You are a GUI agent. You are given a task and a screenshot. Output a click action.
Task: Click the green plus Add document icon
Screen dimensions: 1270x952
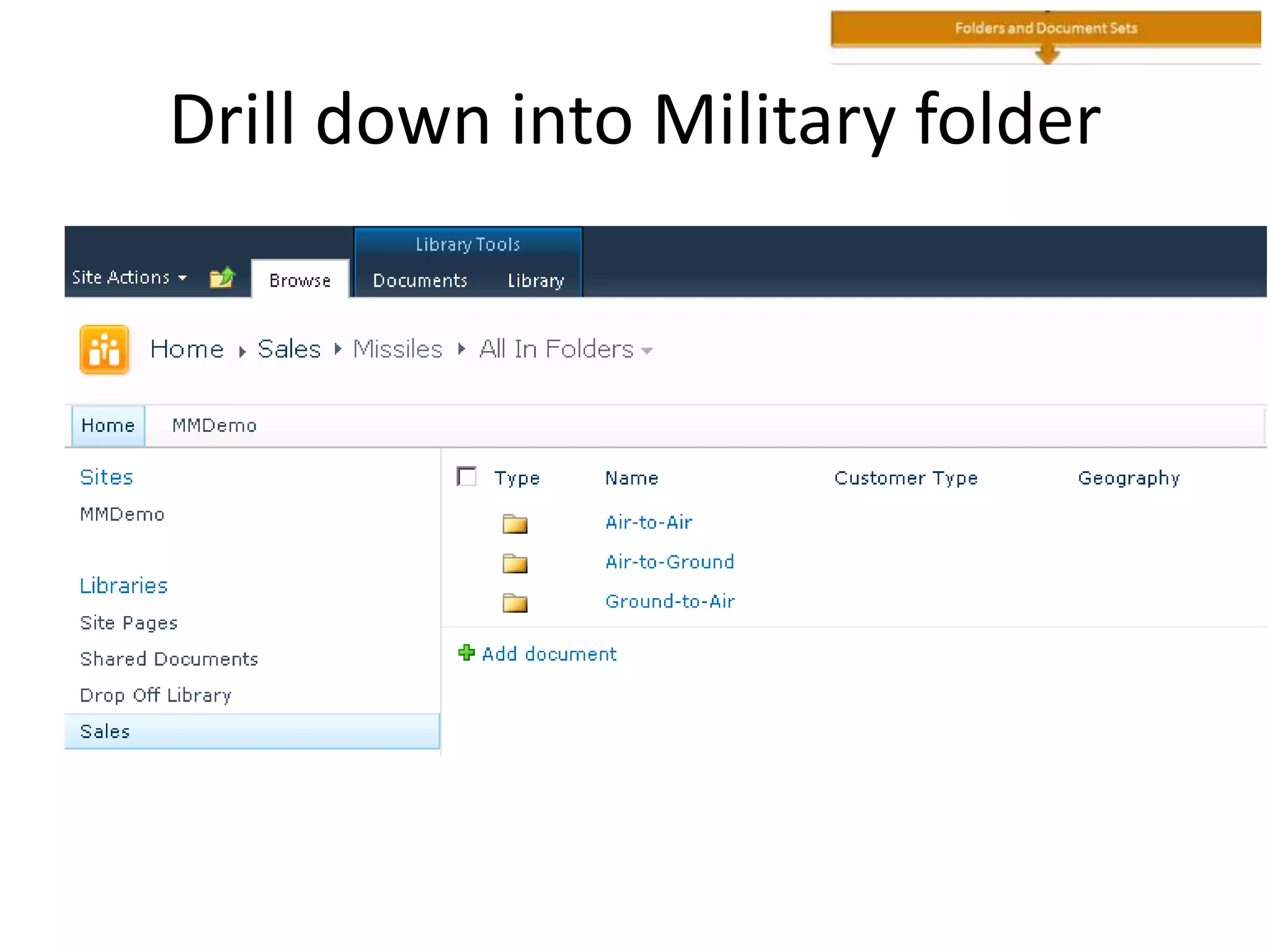click(x=466, y=653)
